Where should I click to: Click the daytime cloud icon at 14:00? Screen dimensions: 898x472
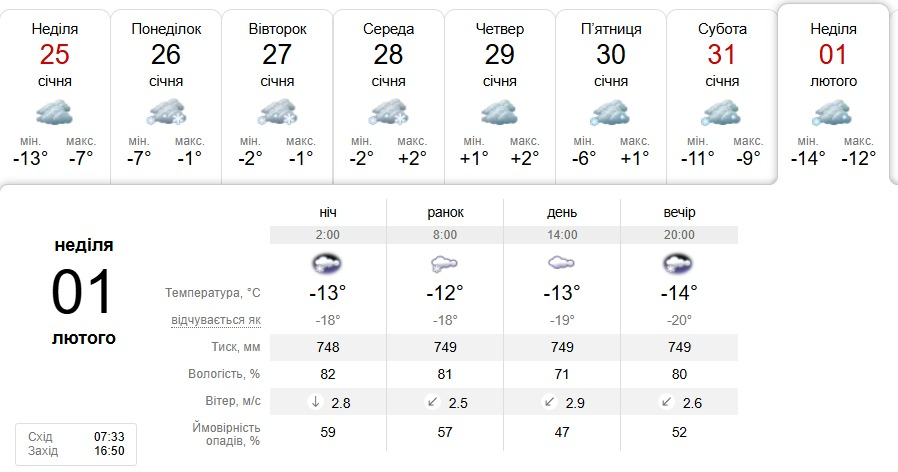pyautogui.click(x=562, y=264)
